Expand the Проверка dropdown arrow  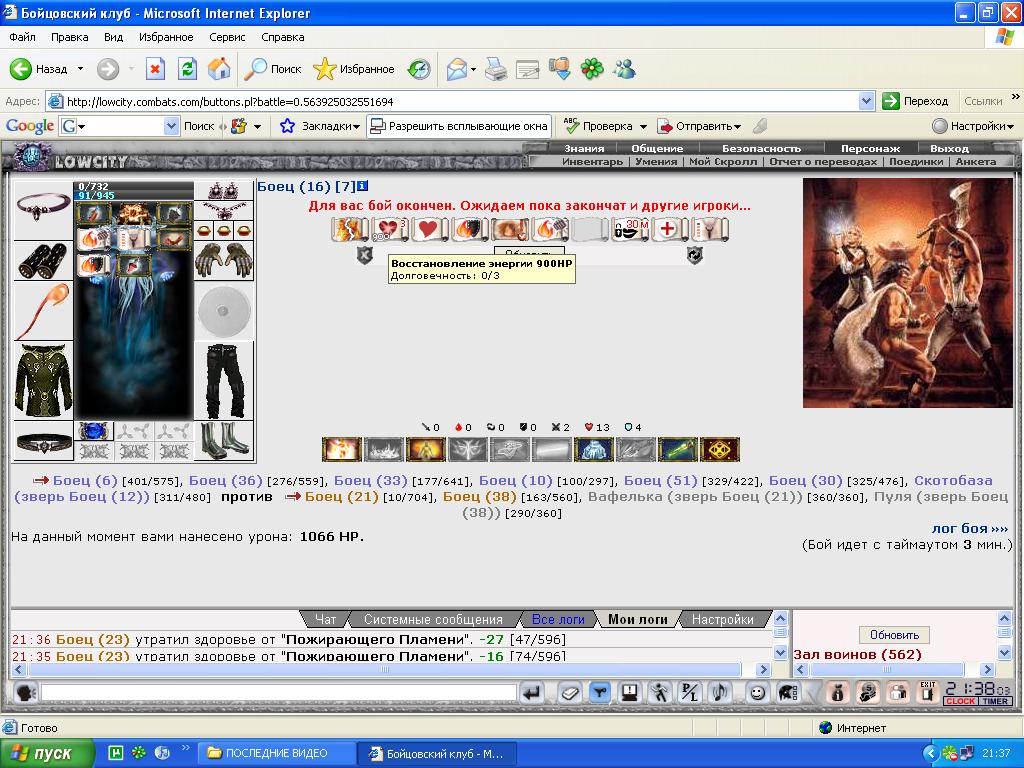click(643, 127)
